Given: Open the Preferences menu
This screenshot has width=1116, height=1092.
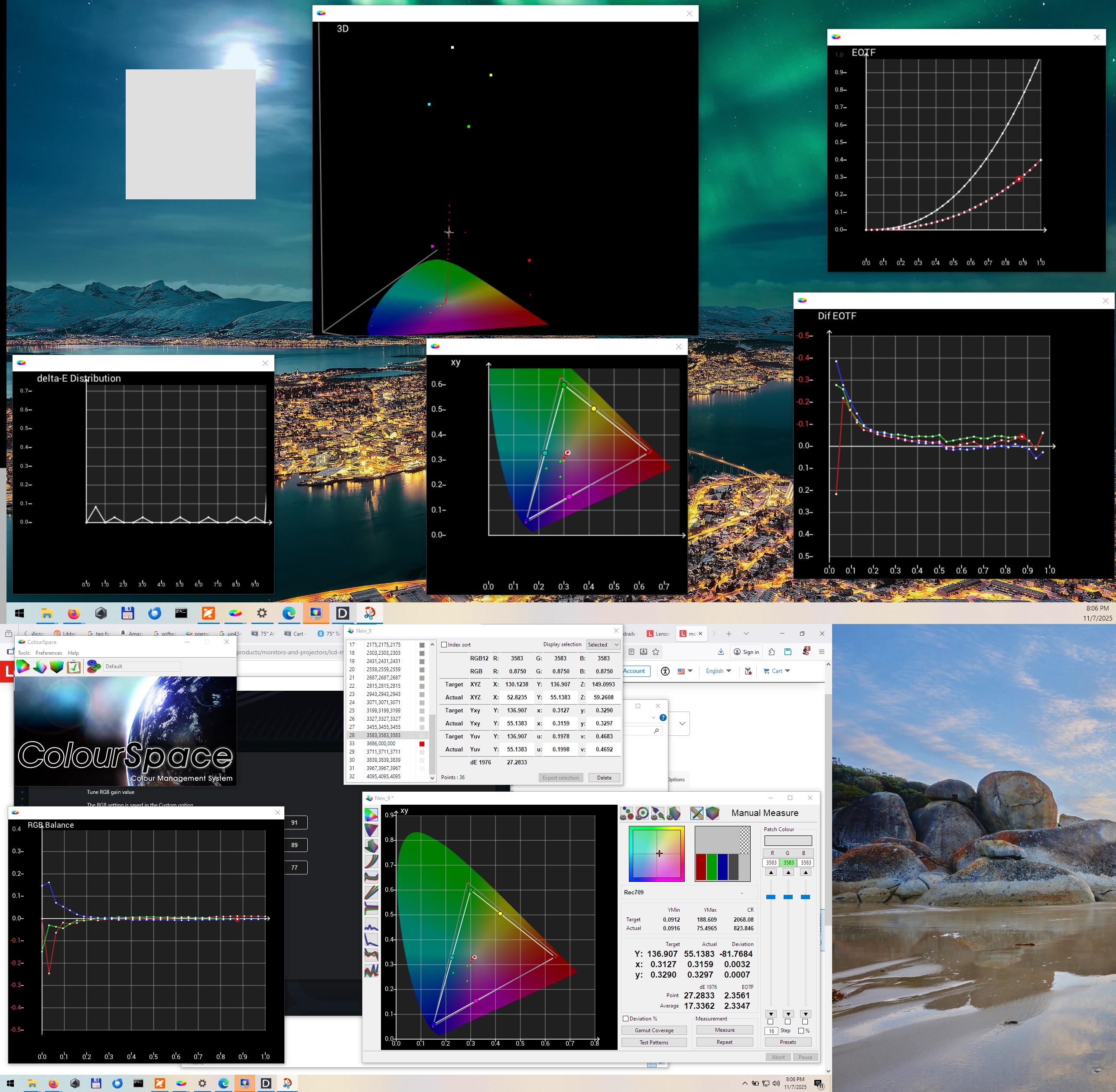Looking at the screenshot, I should 49,653.
